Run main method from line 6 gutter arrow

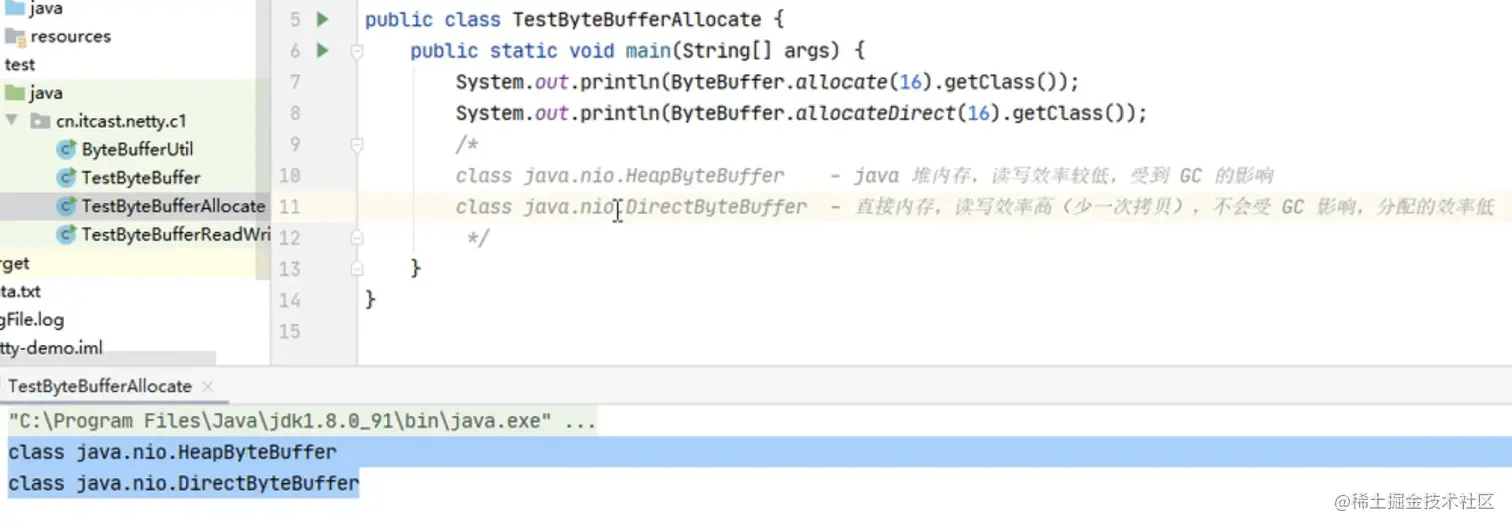[322, 50]
